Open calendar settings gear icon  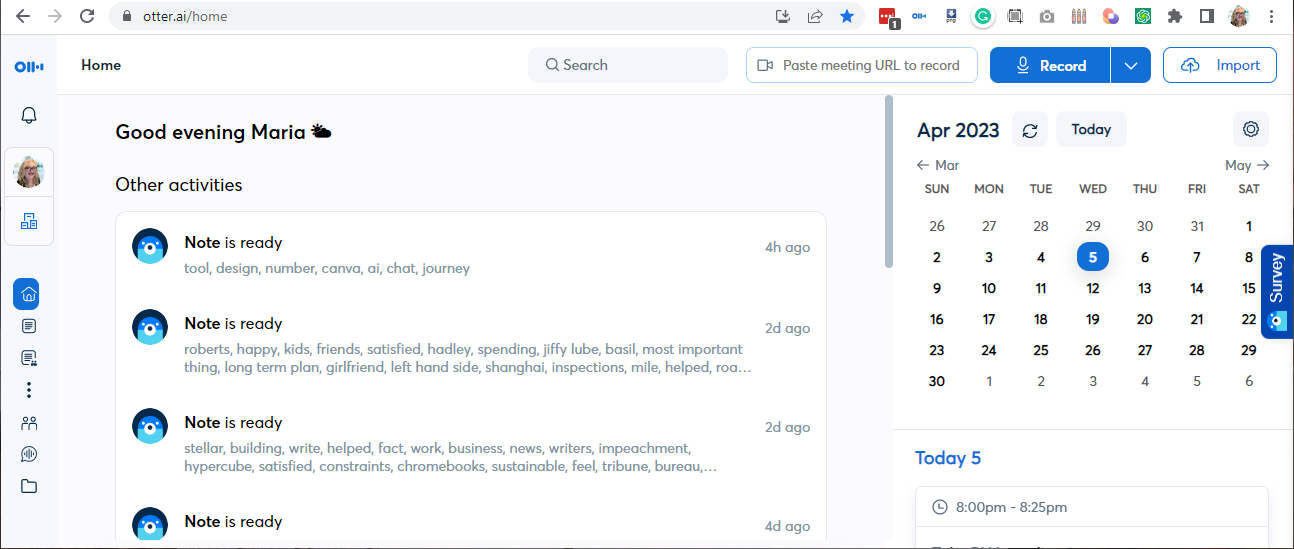(1250, 129)
